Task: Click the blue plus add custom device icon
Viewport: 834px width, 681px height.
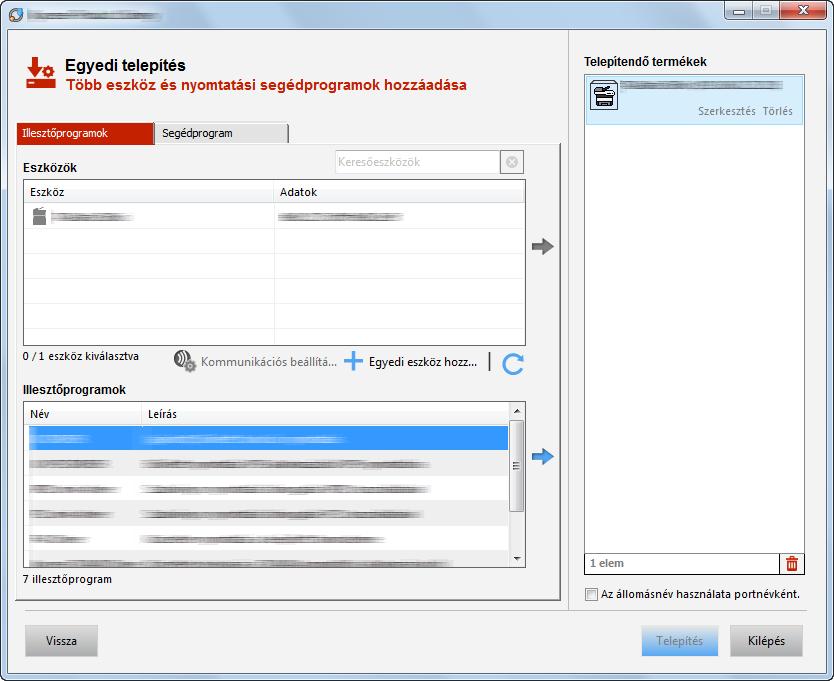Action: 353,361
